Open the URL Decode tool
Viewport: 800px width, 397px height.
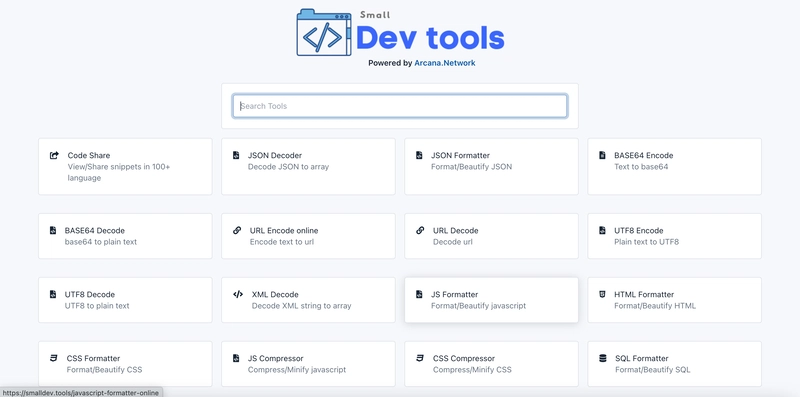(491, 236)
